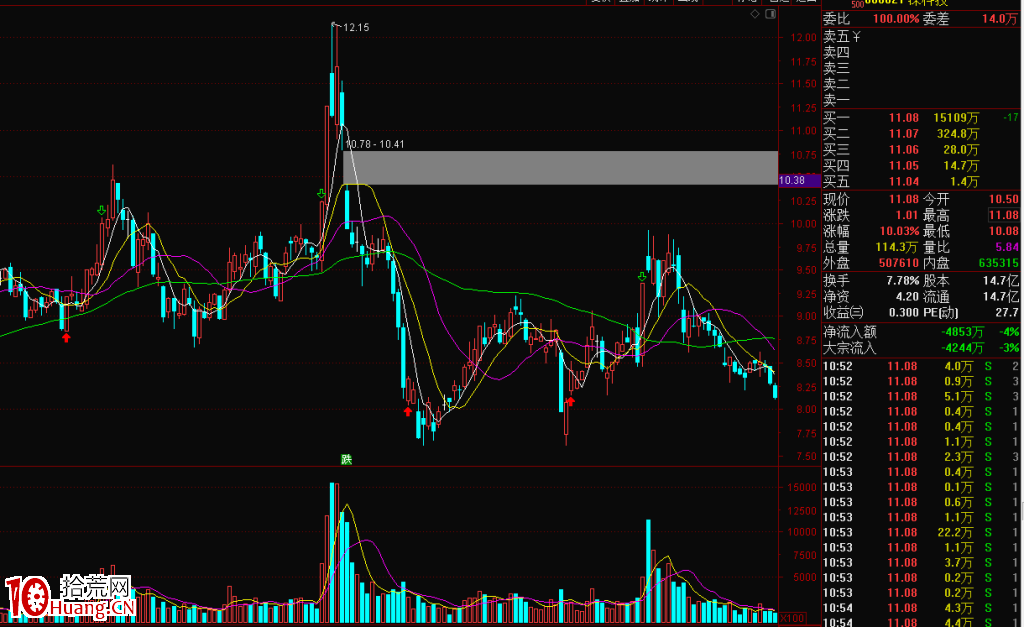The image size is (1024, 627).
Task: Select the 10:53 tick with 3.7万 volume
Action: (x=921, y=562)
